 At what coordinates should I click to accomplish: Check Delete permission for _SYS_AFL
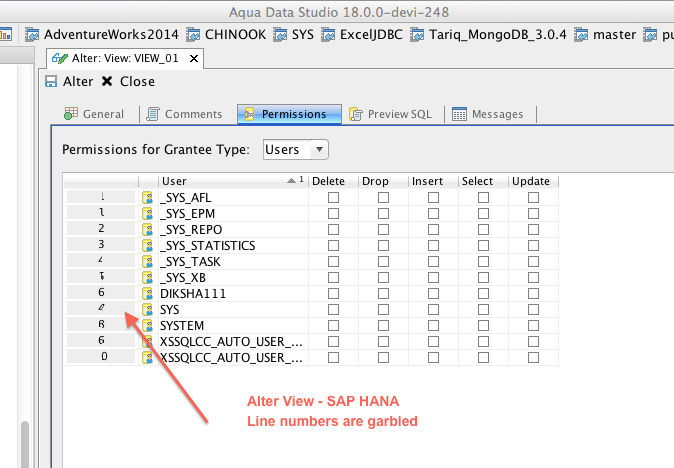333,197
